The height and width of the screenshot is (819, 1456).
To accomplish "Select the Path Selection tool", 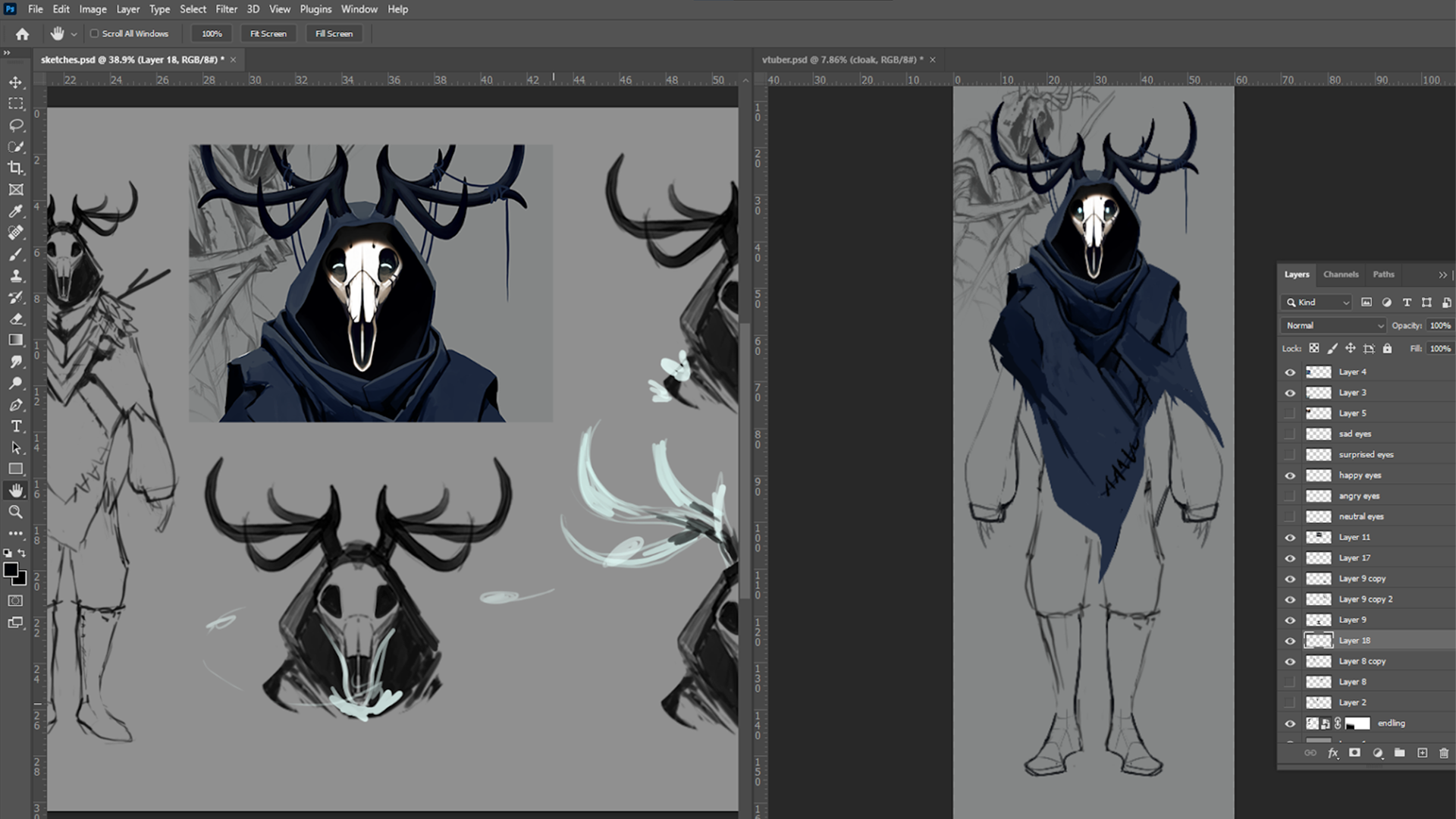I will tap(16, 447).
